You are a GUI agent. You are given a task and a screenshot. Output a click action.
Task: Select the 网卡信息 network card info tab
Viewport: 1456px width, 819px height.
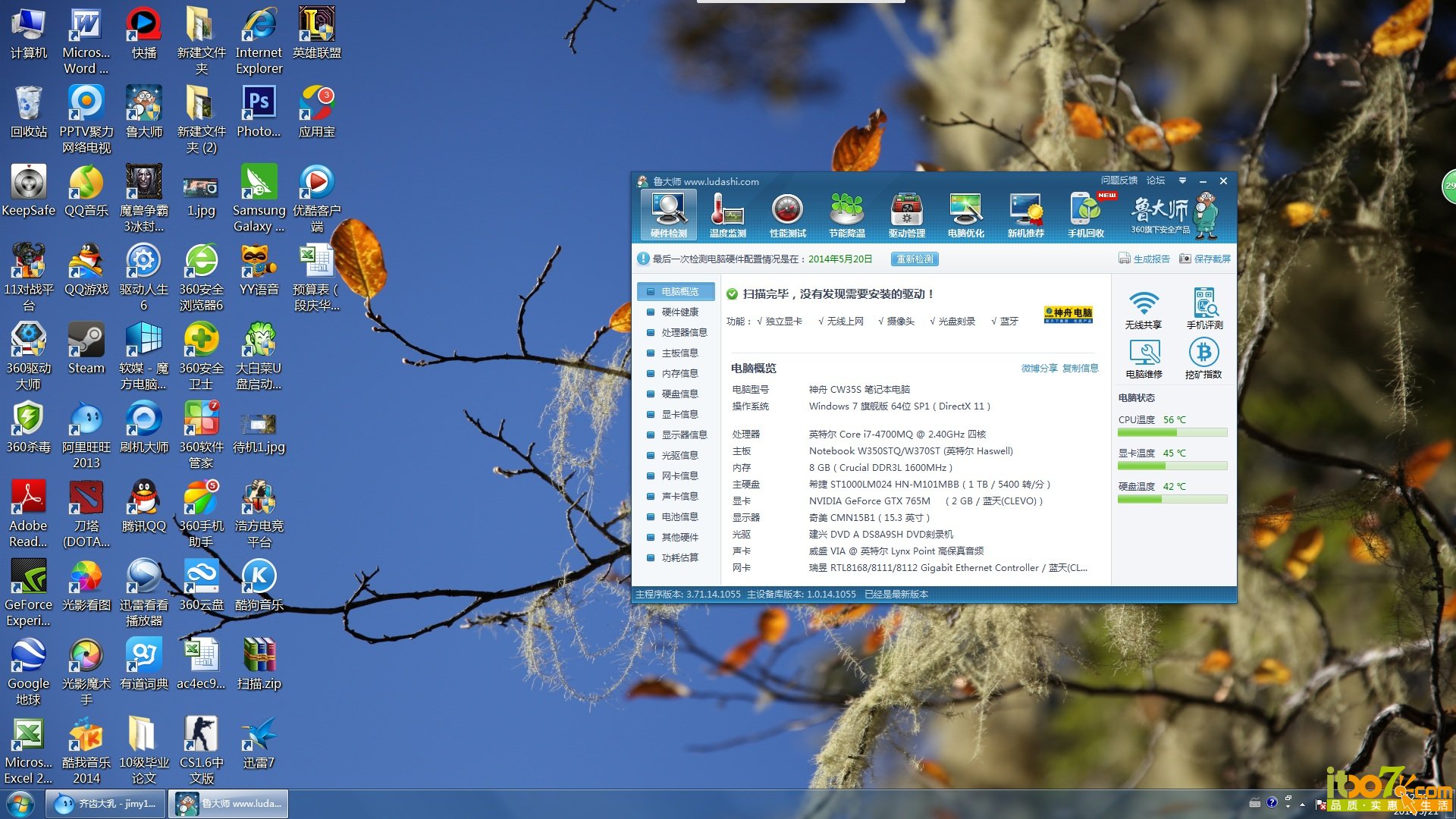(x=676, y=476)
